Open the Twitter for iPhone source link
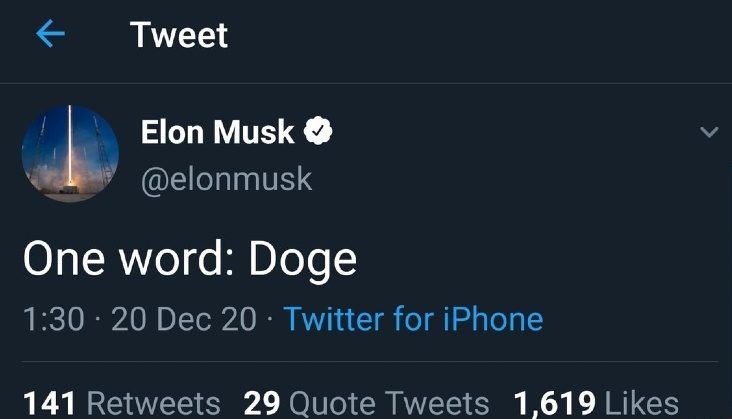The width and height of the screenshot is (732, 419). click(x=413, y=319)
